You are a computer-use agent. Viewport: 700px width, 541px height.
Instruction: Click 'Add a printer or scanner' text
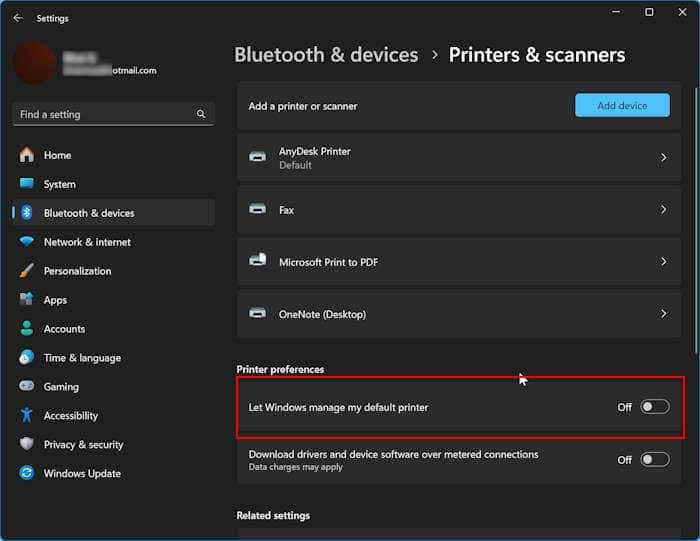coord(303,106)
